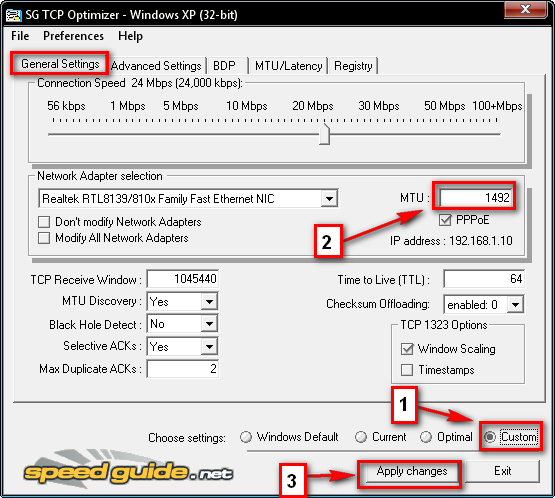Click the TCP 1323 Options group label
Image resolution: width=555 pixels, height=498 pixels.
(444, 325)
